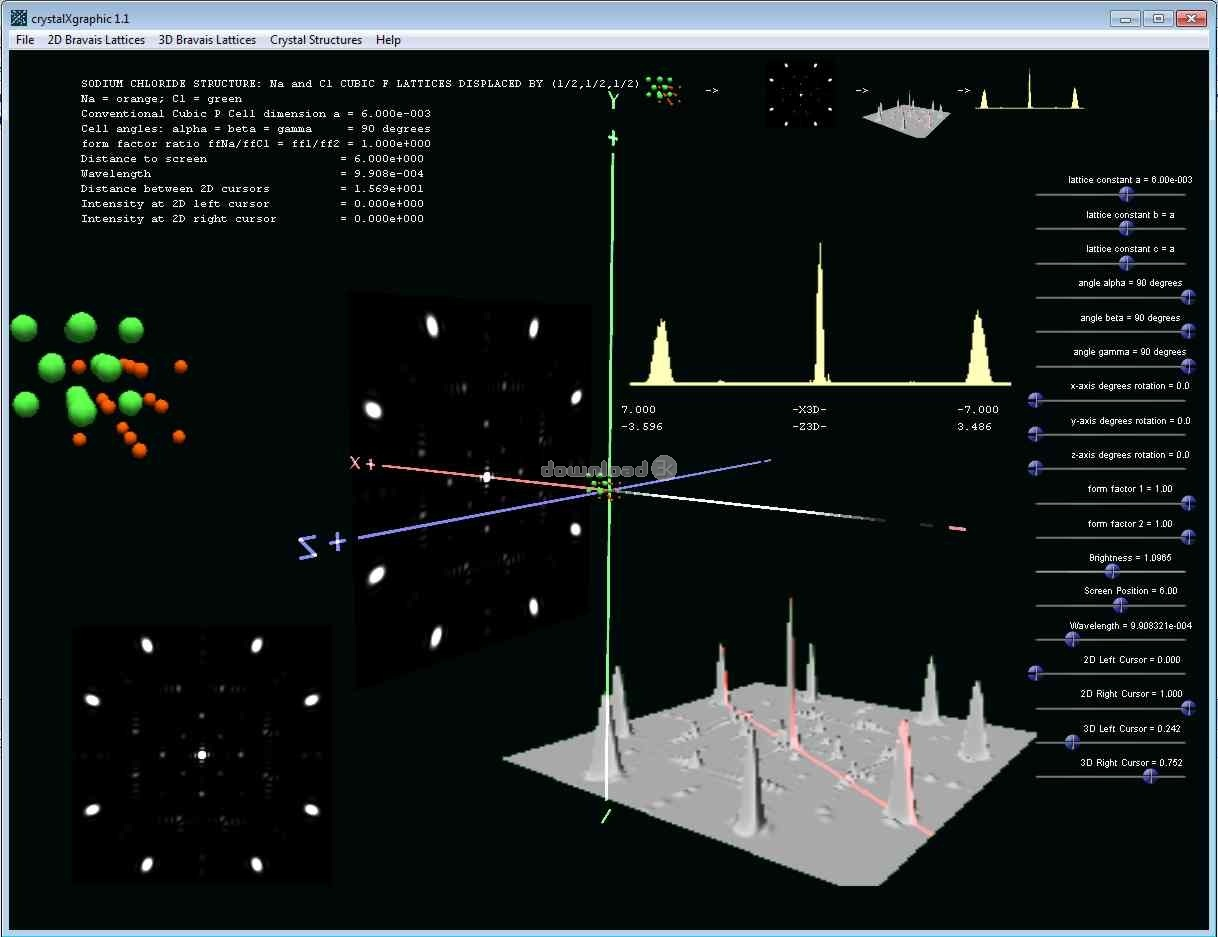Click the '7.000' graph axis value

coord(639,410)
